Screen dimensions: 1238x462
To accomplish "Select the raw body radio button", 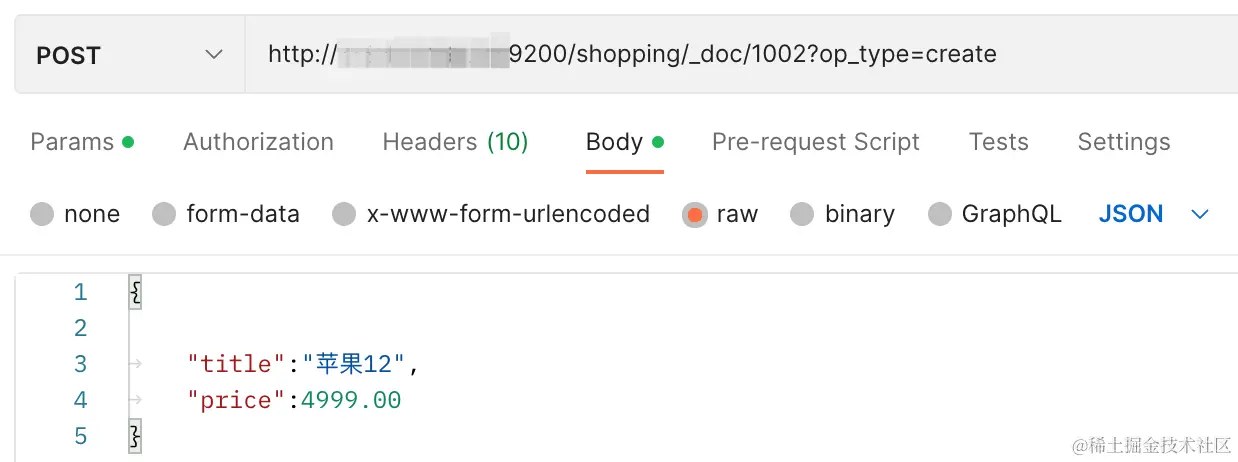I will (x=694, y=214).
